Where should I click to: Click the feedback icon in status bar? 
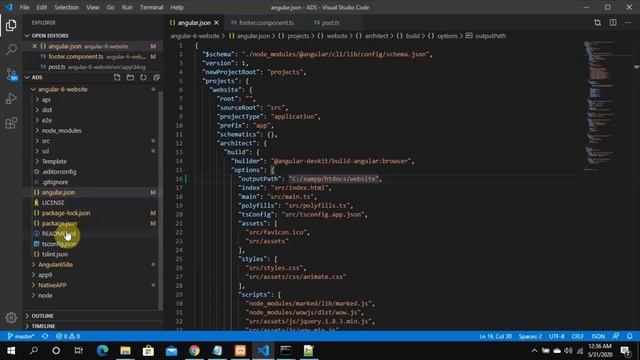(616, 336)
